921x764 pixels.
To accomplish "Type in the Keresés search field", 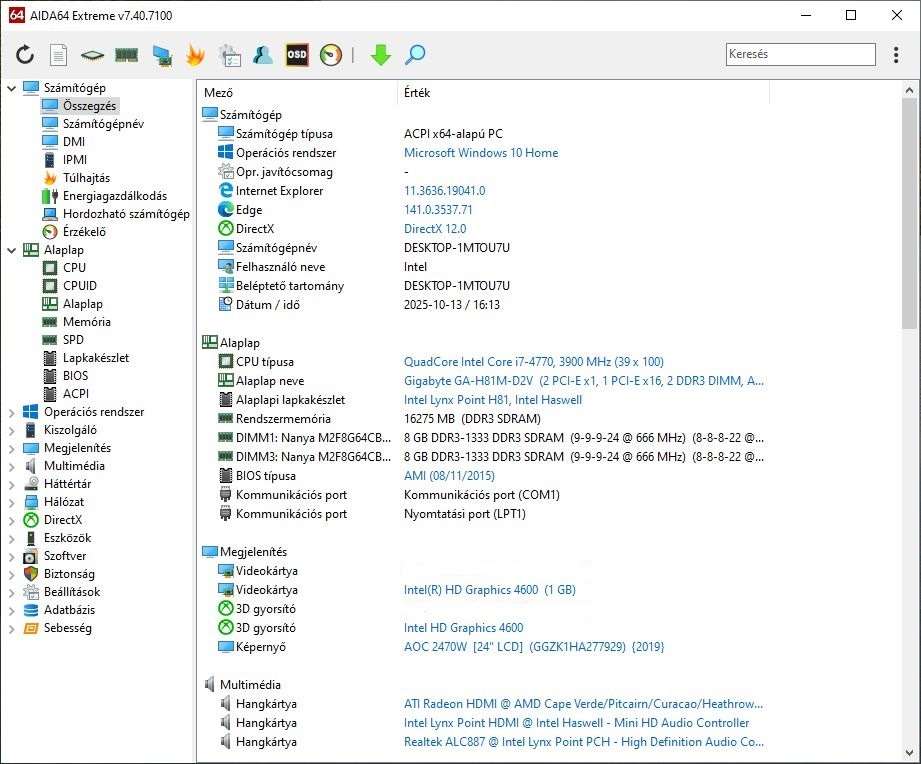I will (x=801, y=54).
